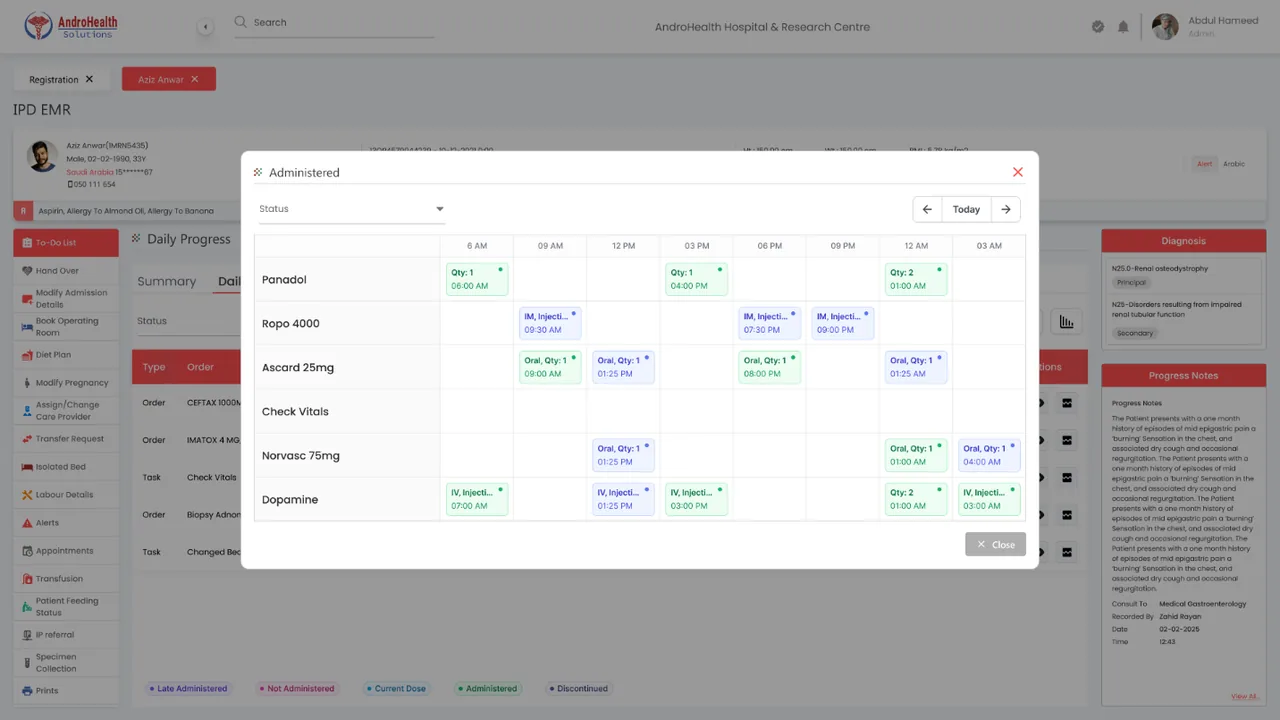Go to next day with right arrow
This screenshot has width=1280, height=720.
point(1006,209)
